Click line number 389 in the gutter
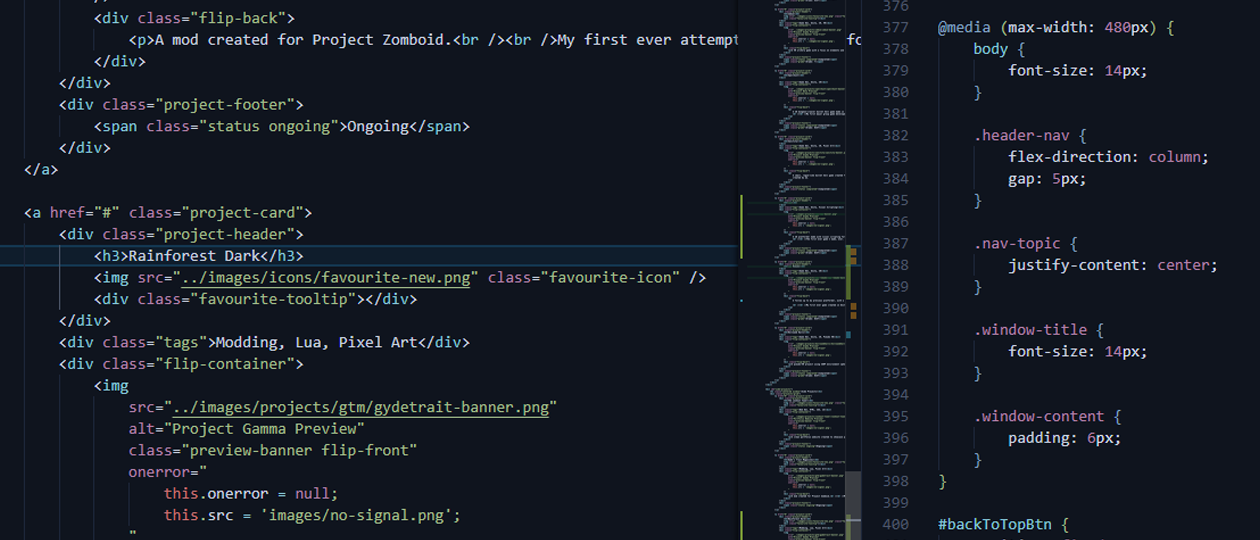This screenshot has height=540, width=1260. (896, 286)
